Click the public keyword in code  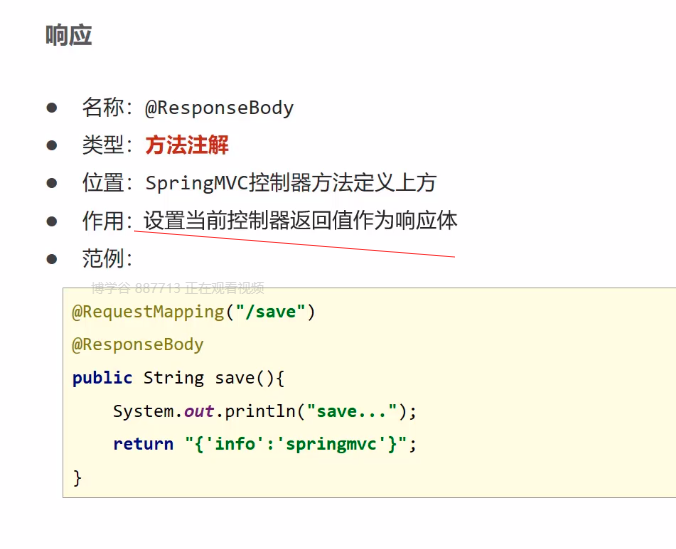[102, 378]
